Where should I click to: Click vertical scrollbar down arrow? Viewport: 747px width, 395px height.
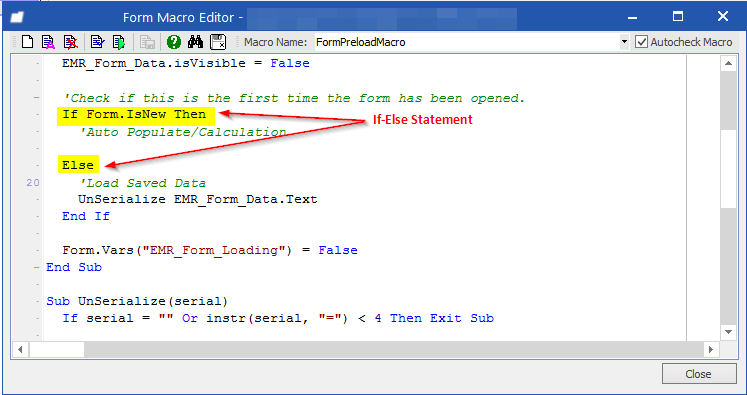(x=728, y=332)
